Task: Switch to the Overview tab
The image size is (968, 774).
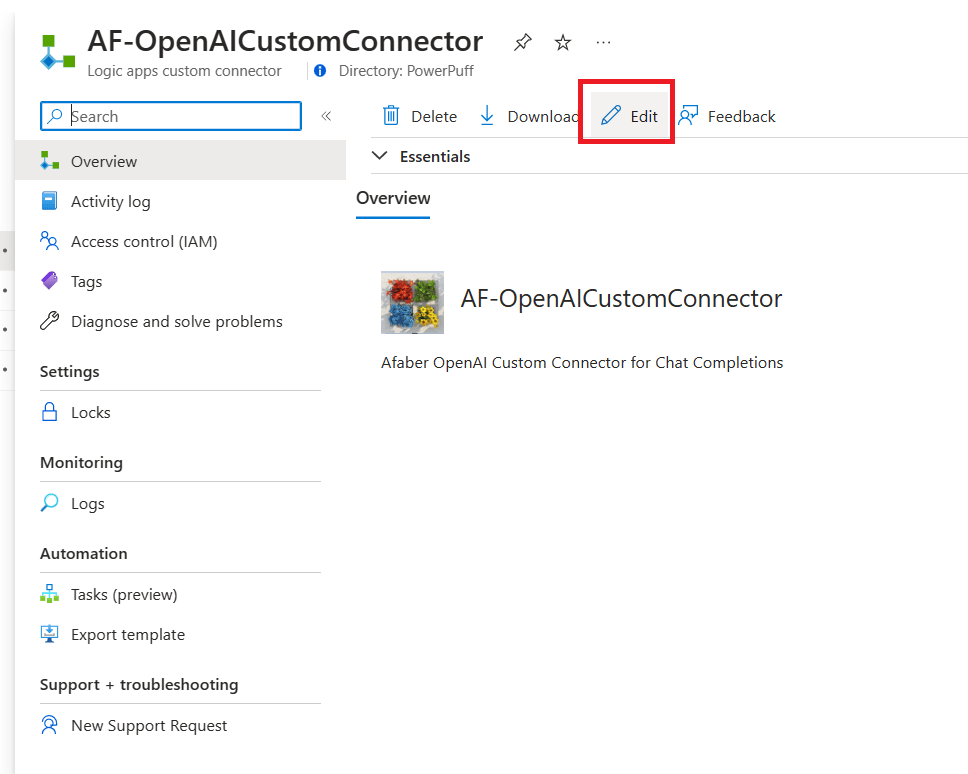Action: (x=393, y=198)
